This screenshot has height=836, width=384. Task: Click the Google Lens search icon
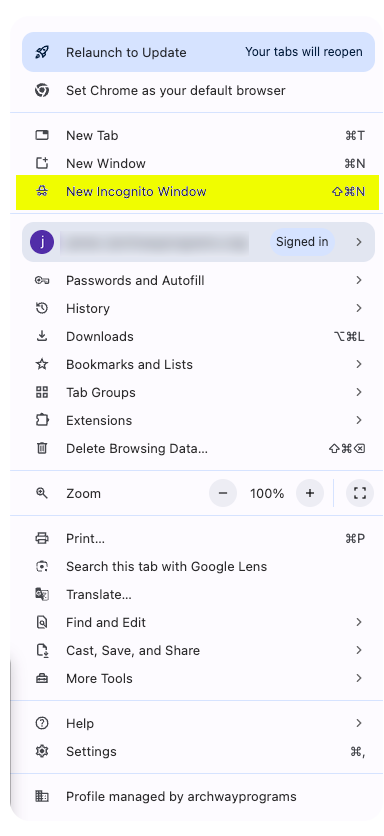click(x=42, y=567)
